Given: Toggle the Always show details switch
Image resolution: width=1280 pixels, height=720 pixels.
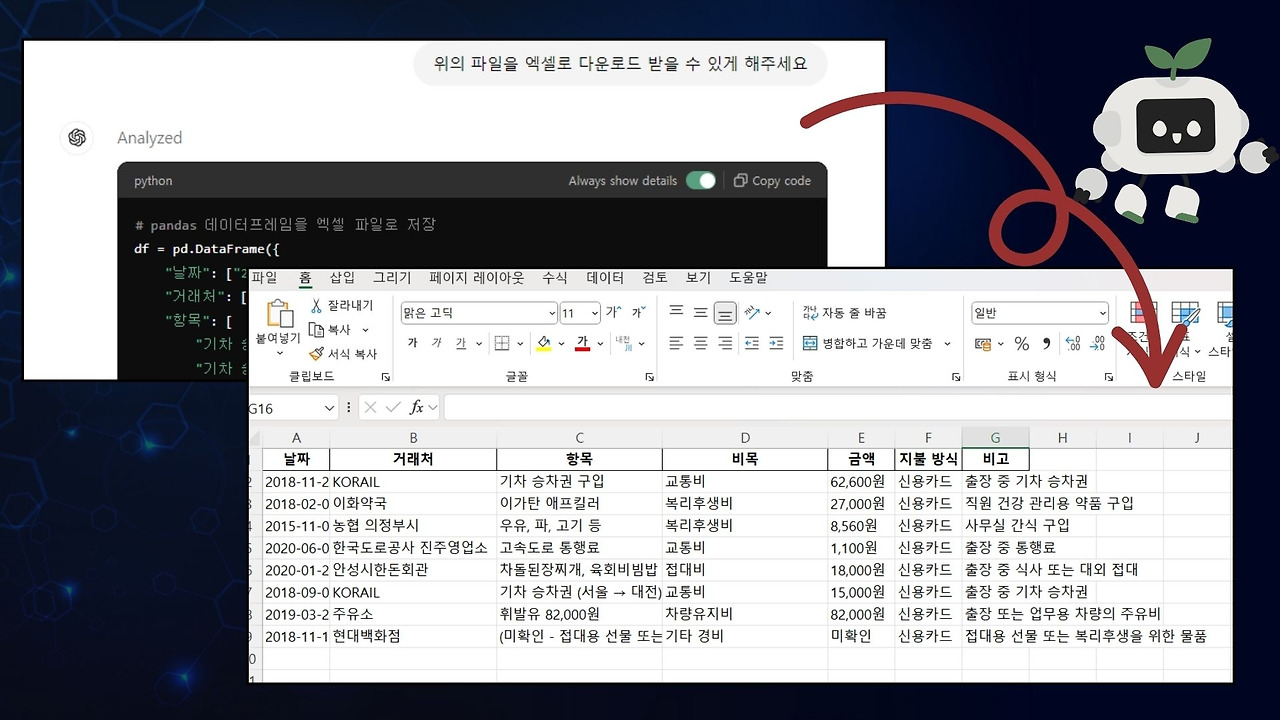Looking at the screenshot, I should point(701,181).
